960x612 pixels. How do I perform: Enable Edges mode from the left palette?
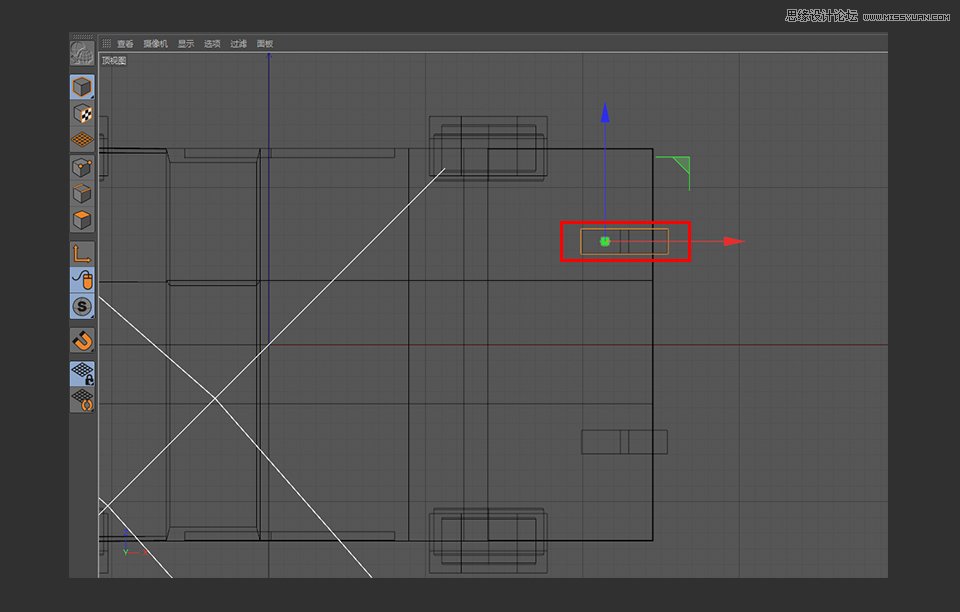[81, 193]
